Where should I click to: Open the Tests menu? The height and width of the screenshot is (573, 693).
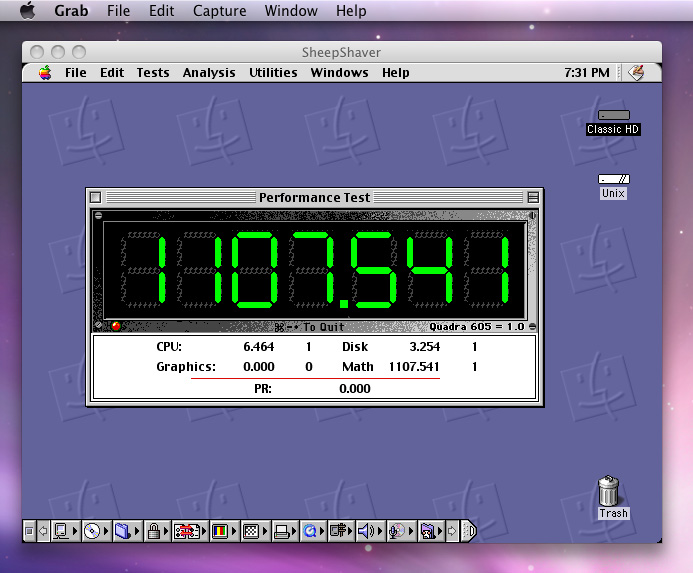(x=153, y=73)
